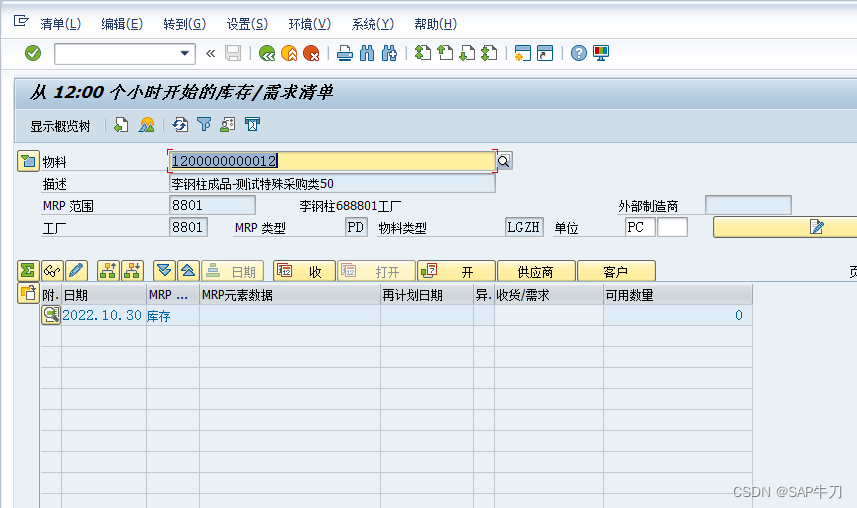This screenshot has height=508, width=857.
Task: Open the 转到(G) menu
Action: (x=185, y=24)
